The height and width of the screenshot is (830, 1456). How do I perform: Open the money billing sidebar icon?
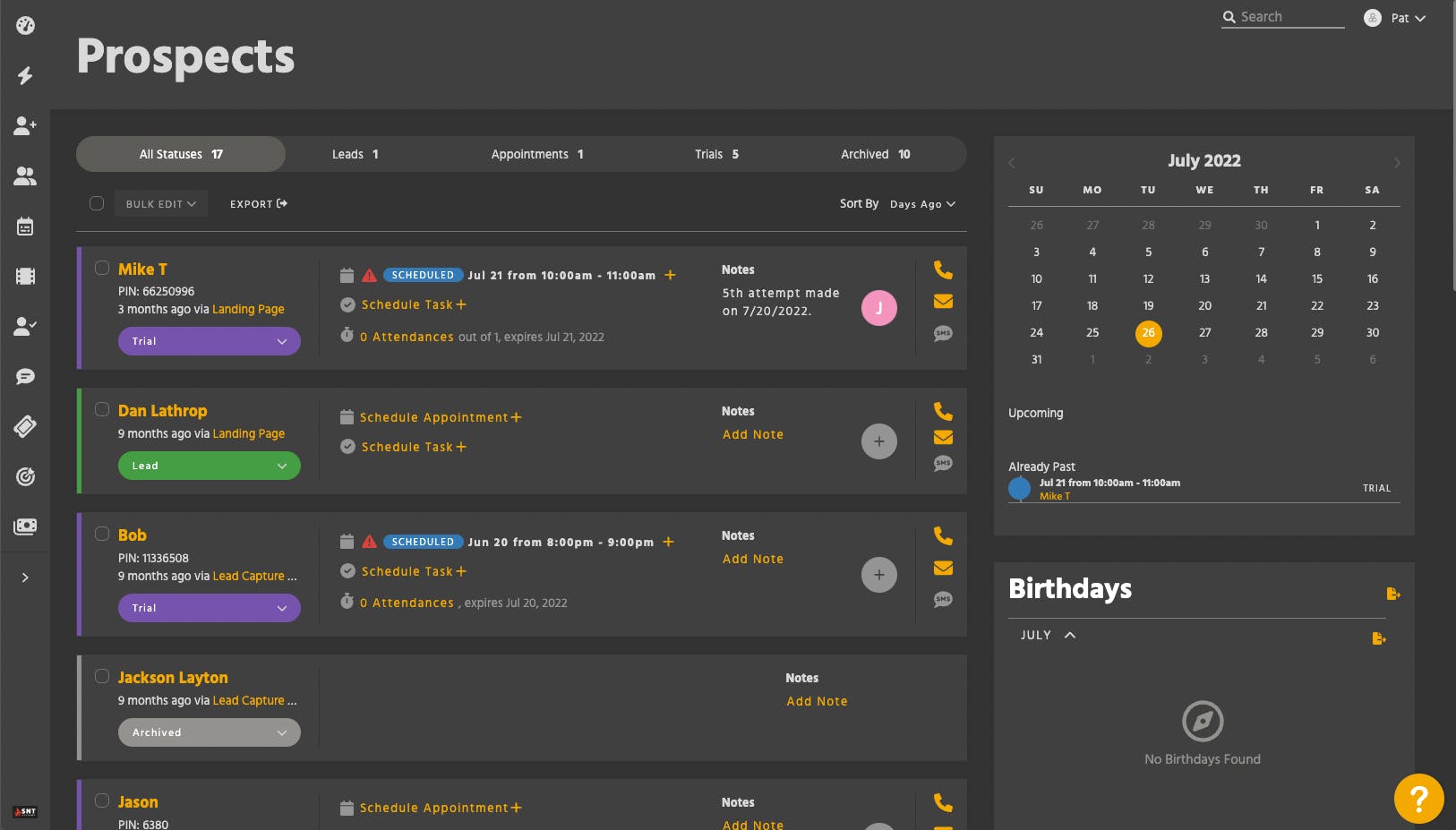click(x=25, y=526)
